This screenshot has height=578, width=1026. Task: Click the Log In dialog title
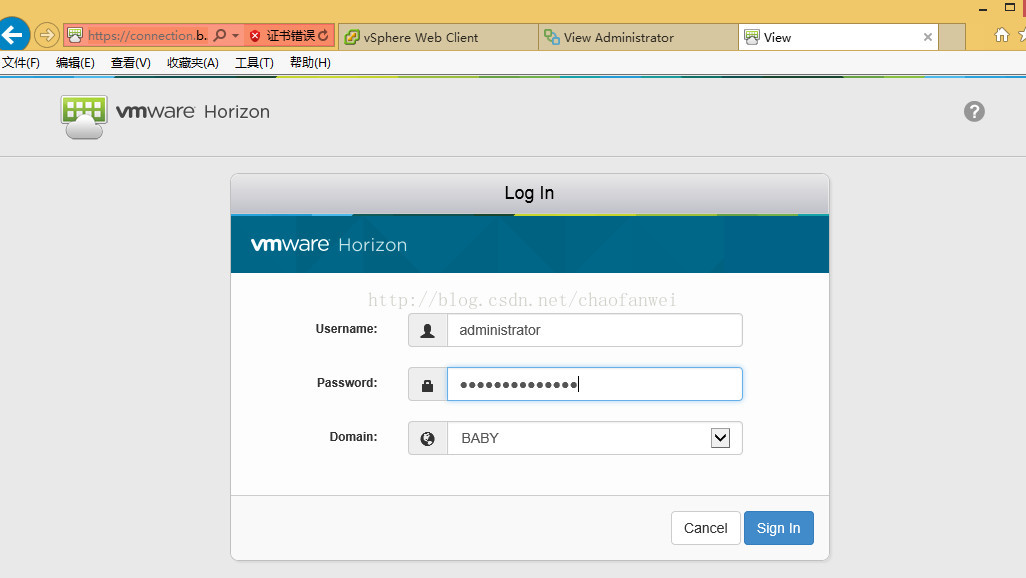click(x=529, y=193)
